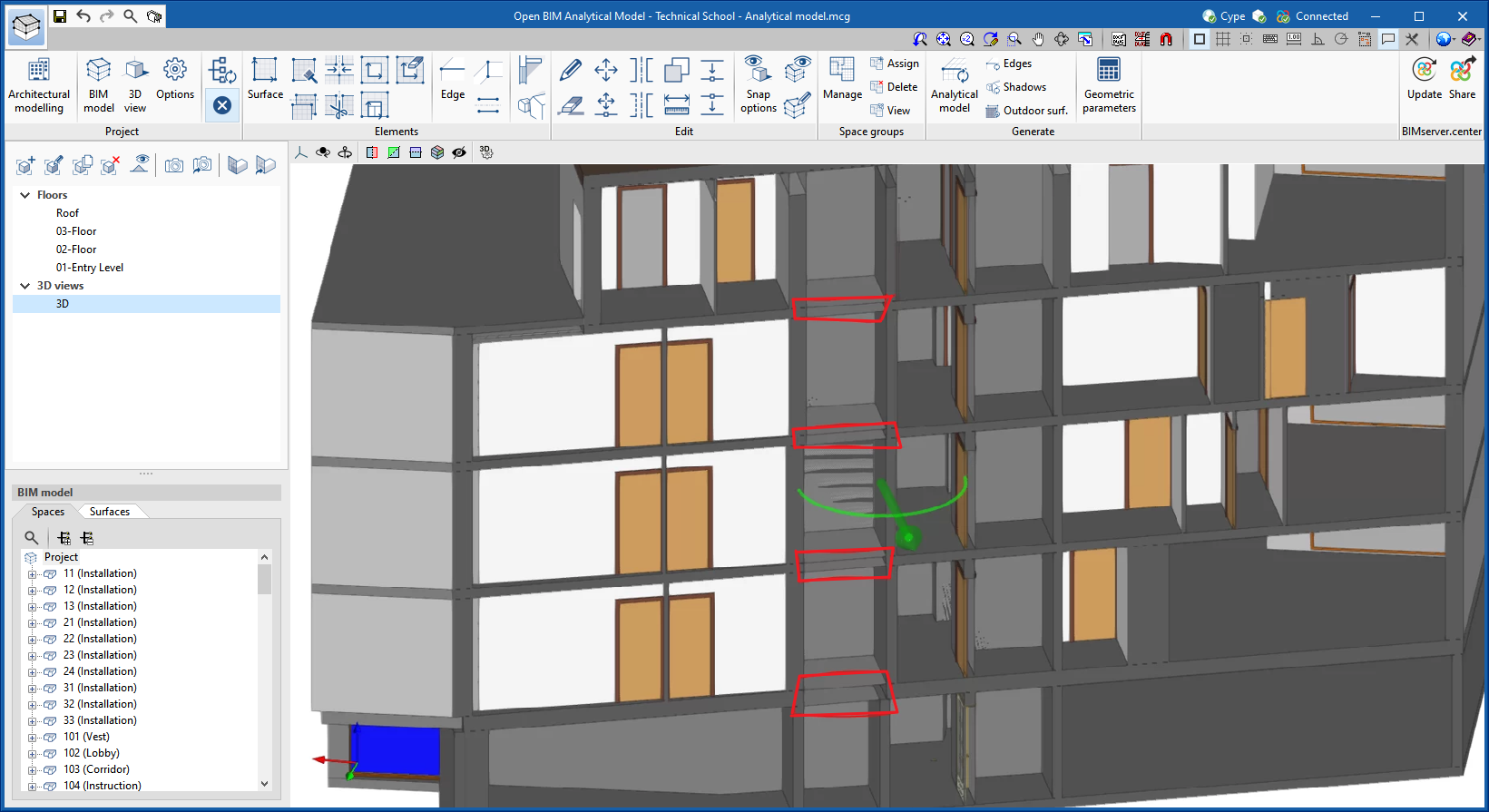This screenshot has width=1489, height=812.
Task: Select the pan hand tool
Action: click(x=1038, y=39)
